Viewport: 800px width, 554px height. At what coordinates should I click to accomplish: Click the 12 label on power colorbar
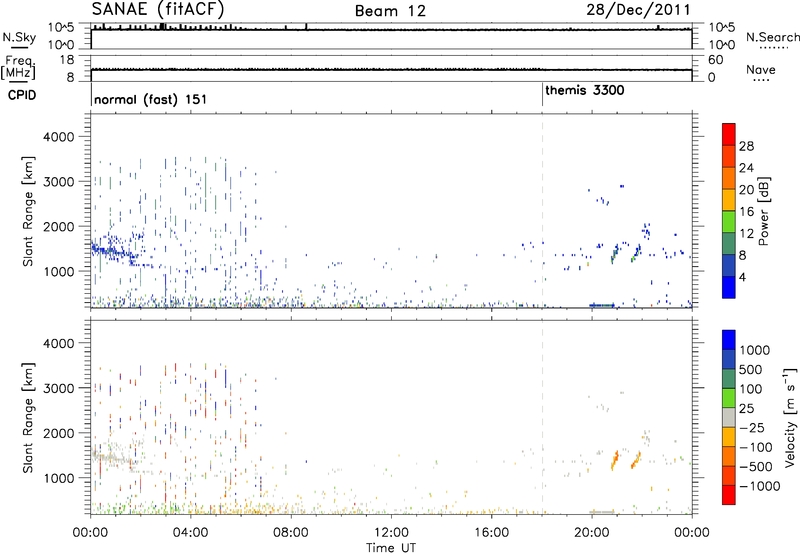(x=746, y=234)
